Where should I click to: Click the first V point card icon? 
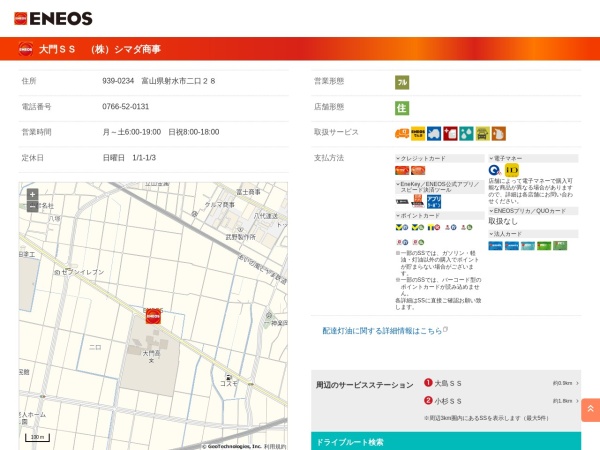[x=402, y=227]
